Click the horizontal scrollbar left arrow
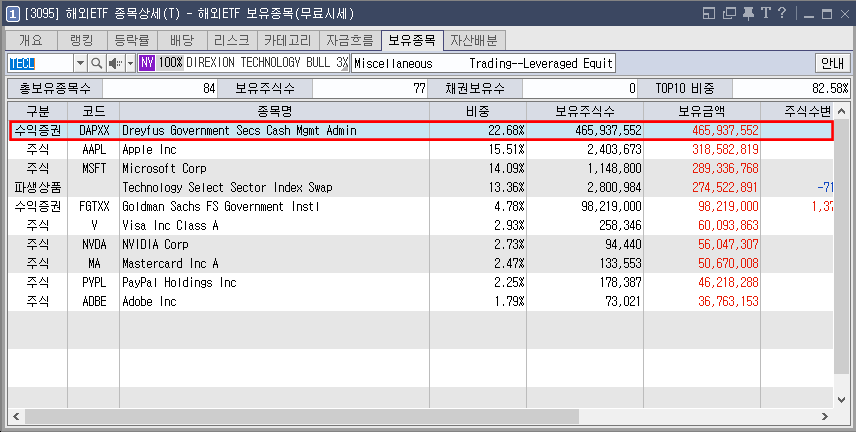This screenshot has height=432, width=856. [16, 417]
